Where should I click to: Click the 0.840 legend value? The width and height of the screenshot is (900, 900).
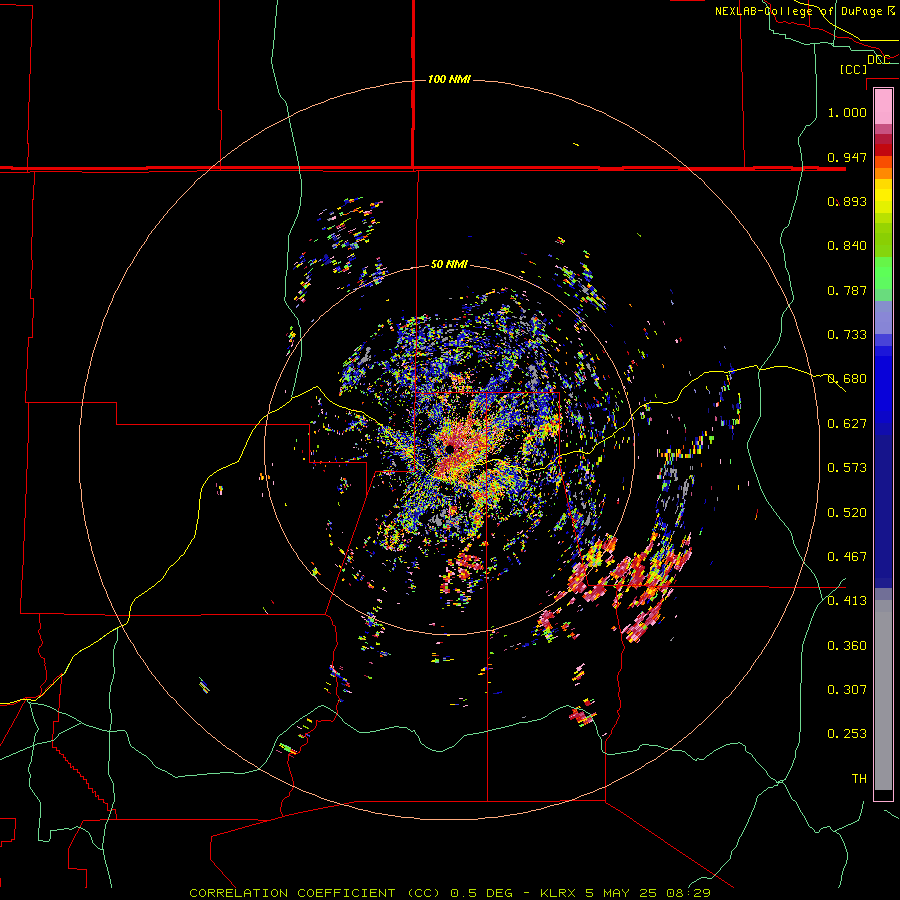[847, 246]
